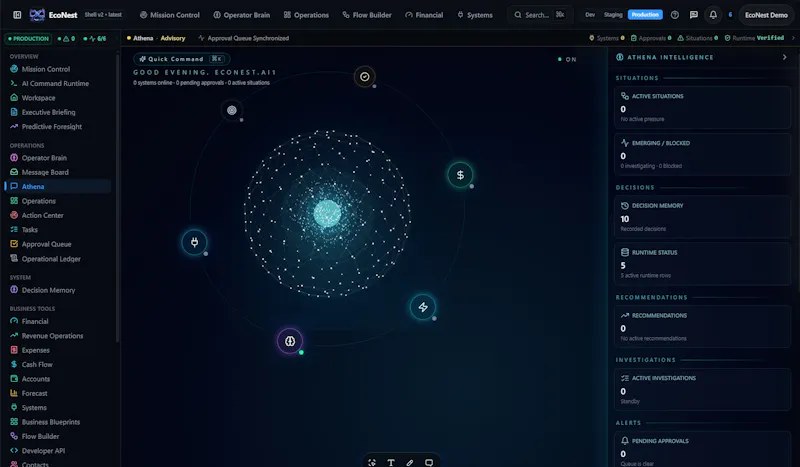Select the capture selection tool
Viewport: 800px width, 467px height.
pos(372,462)
